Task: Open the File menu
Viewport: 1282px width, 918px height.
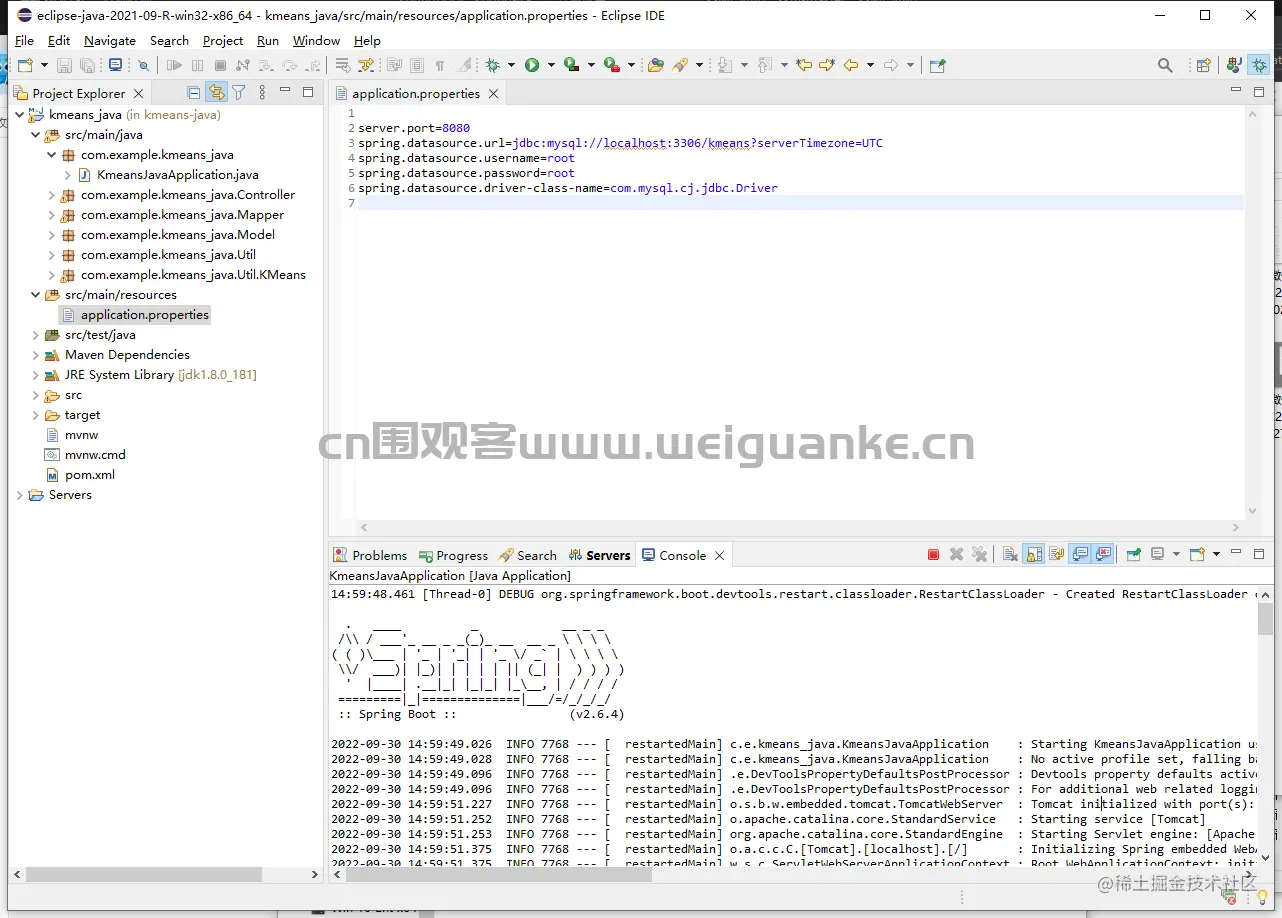Action: 24,41
